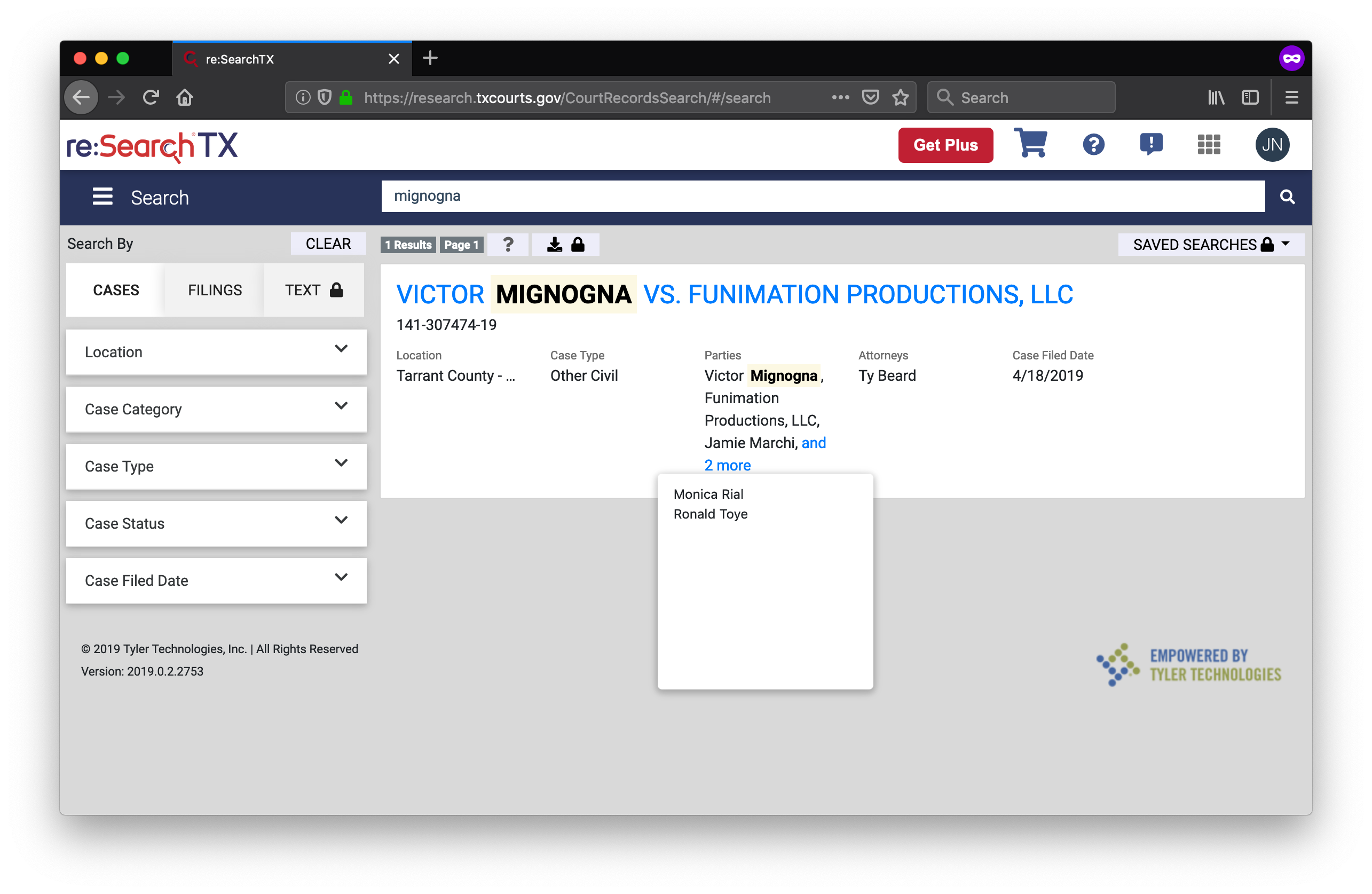Viewport: 1372px width, 894px height.
Task: Select the re:SearchTX browser tab
Action: (291, 59)
